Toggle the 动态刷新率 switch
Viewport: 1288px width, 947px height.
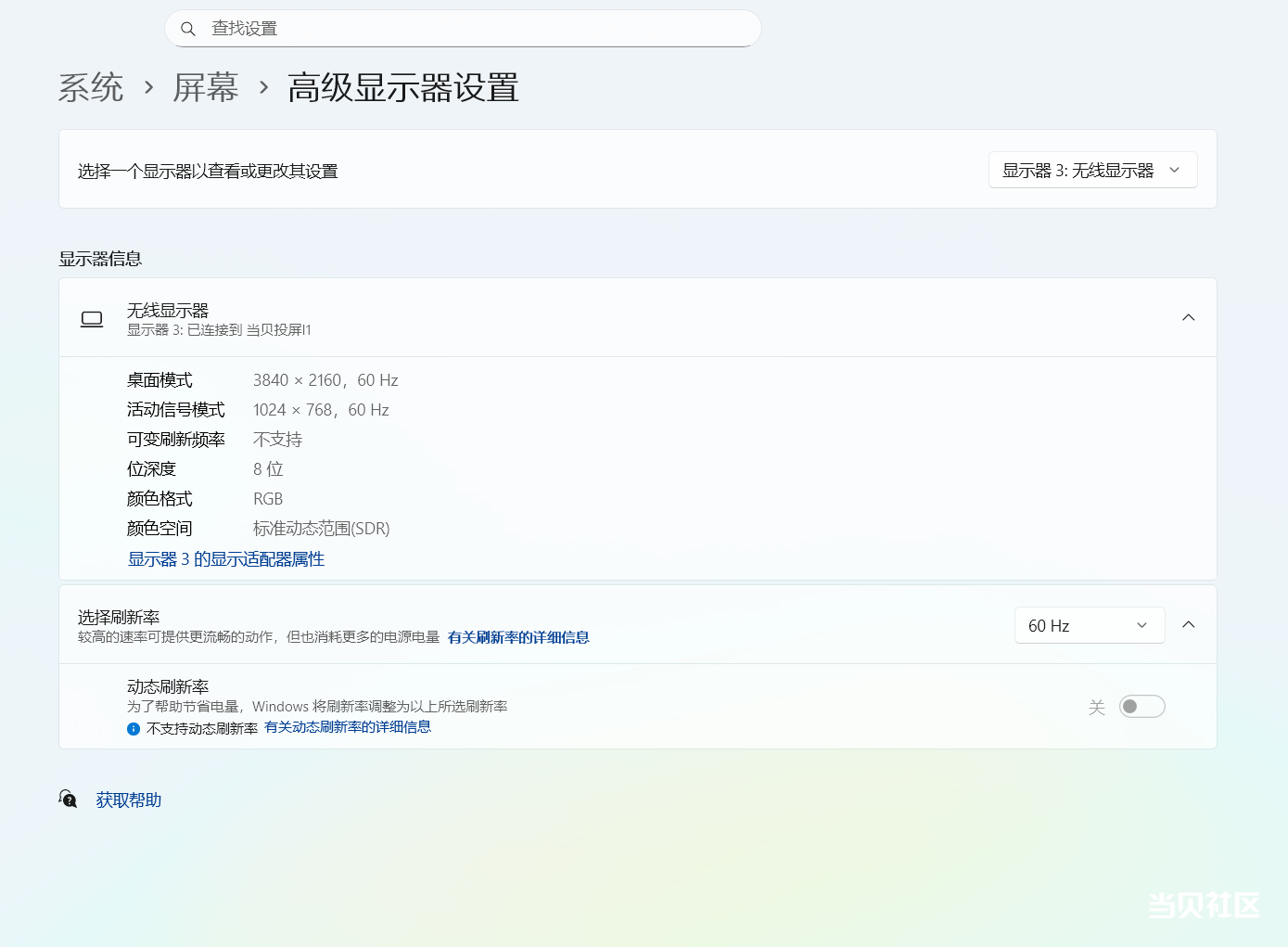click(x=1141, y=707)
